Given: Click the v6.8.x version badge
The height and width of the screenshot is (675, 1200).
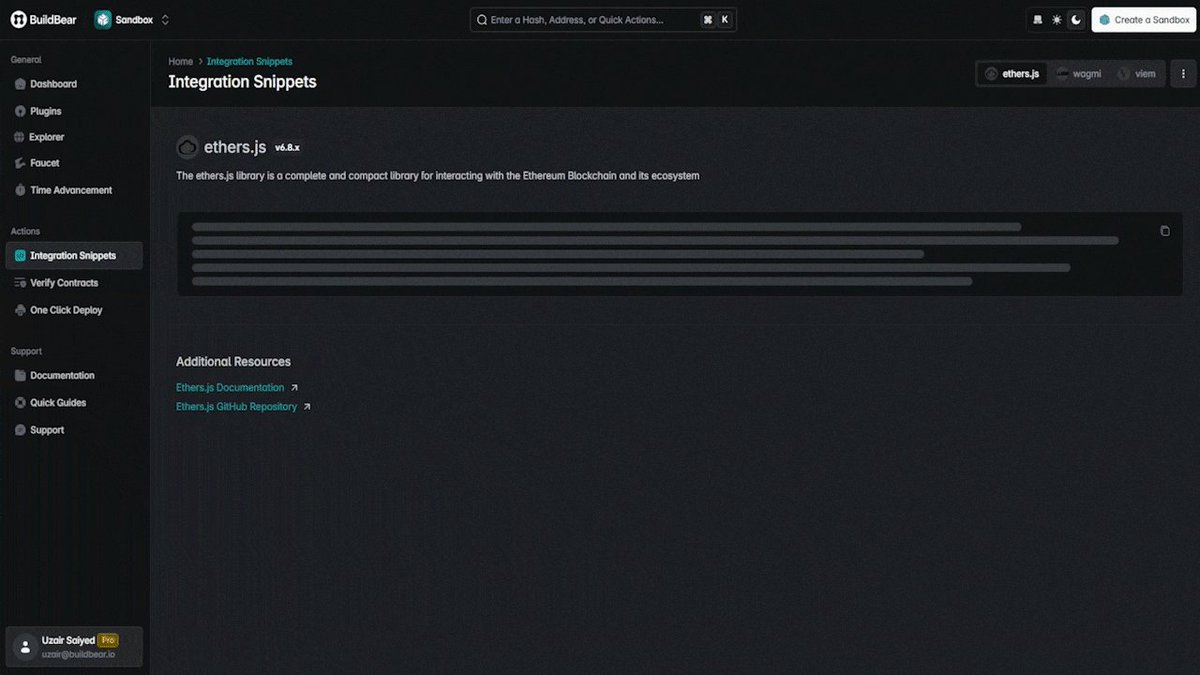Looking at the screenshot, I should [287, 148].
